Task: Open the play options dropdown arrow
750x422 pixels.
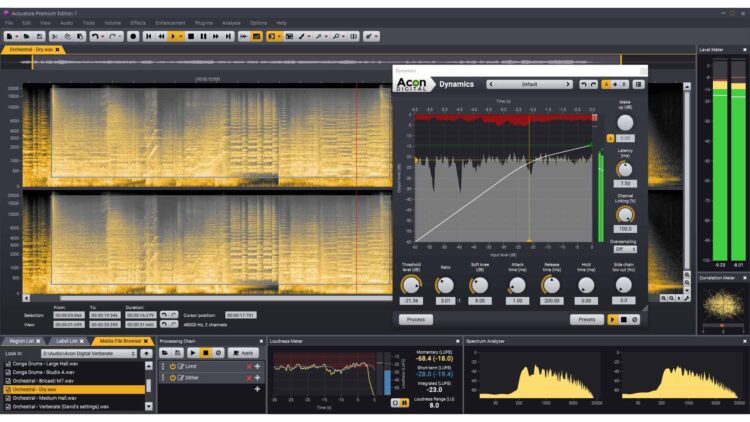Action: [x=180, y=36]
